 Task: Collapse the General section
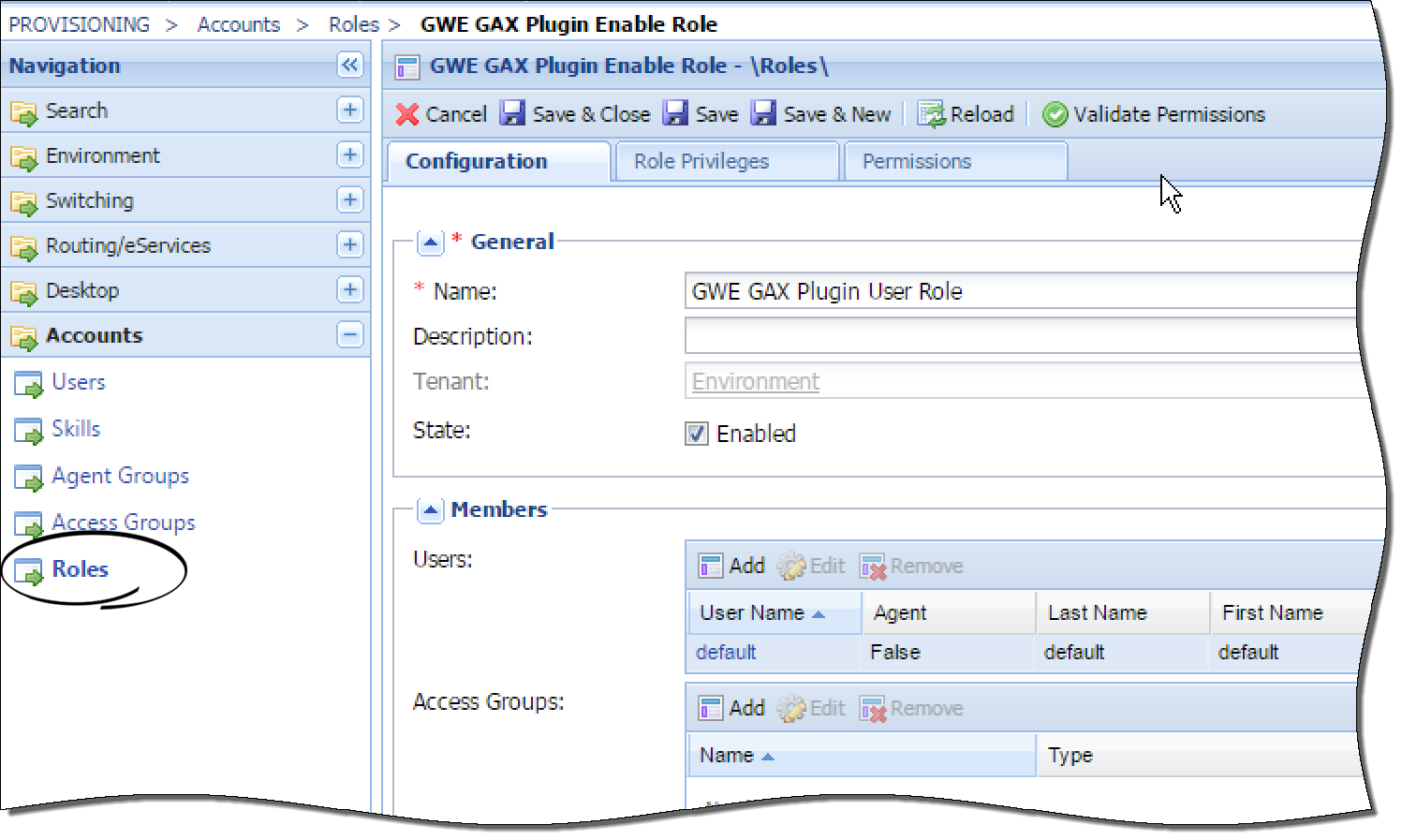430,243
